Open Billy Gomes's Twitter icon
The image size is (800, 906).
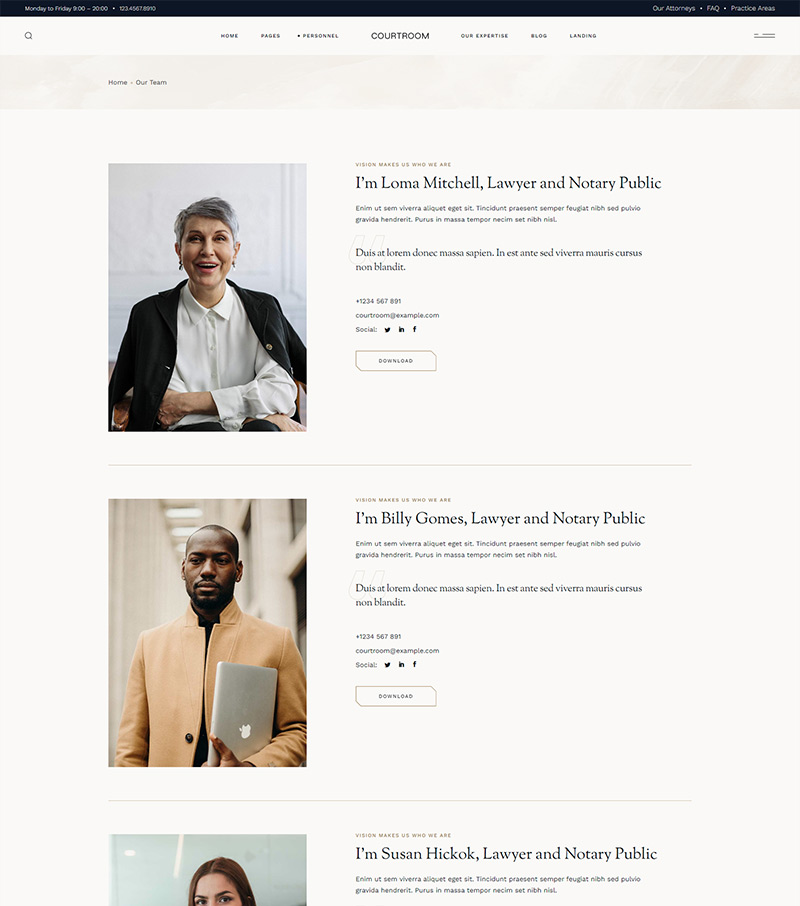click(388, 664)
